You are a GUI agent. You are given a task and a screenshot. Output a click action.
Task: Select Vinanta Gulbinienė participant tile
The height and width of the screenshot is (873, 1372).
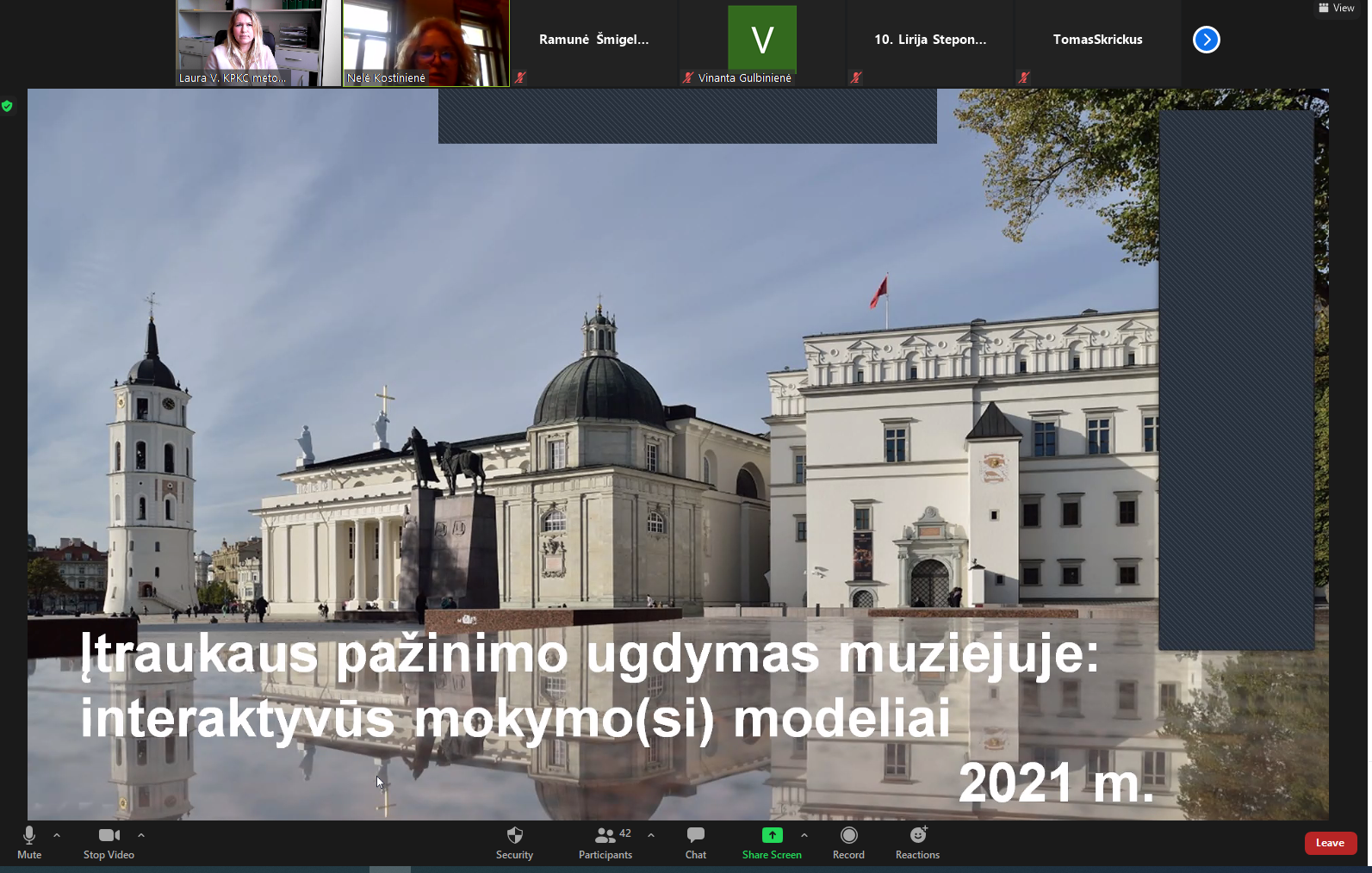[762, 43]
